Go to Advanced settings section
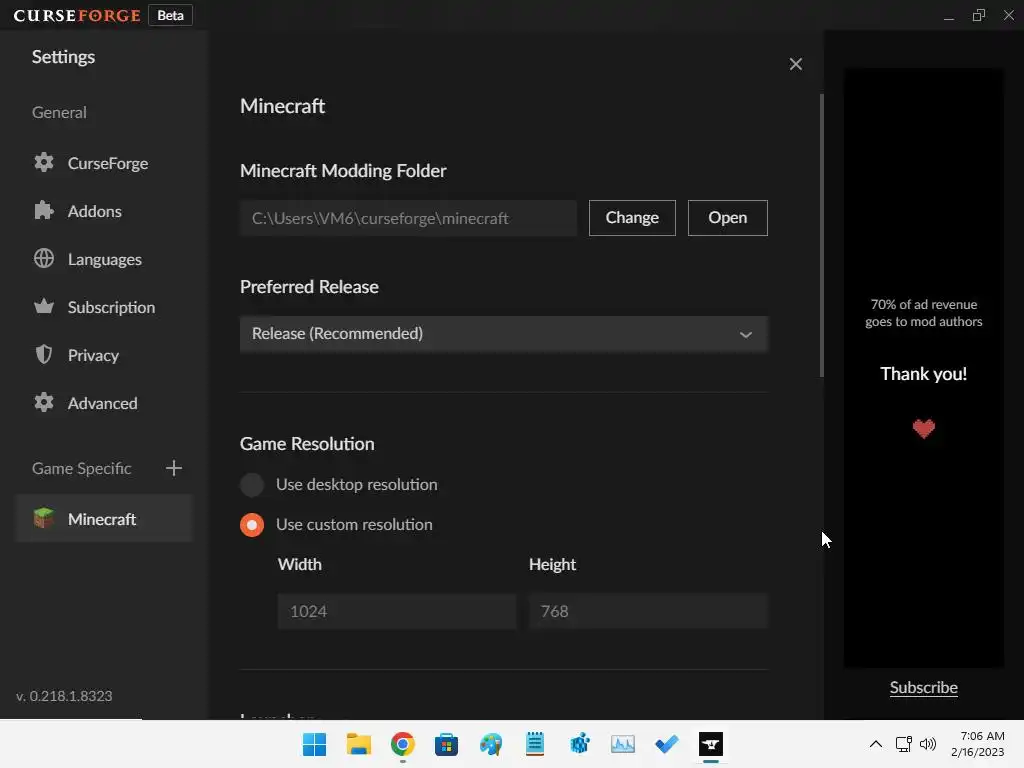Screen dimensions: 1024x768 pos(103,403)
